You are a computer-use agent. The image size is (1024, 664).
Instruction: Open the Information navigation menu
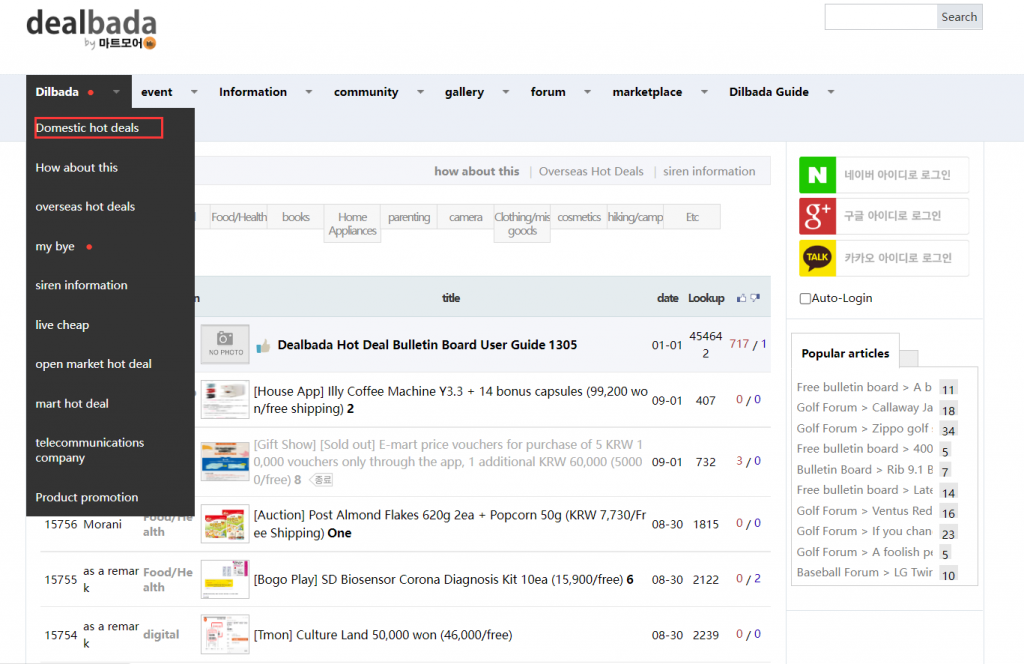pos(253,92)
